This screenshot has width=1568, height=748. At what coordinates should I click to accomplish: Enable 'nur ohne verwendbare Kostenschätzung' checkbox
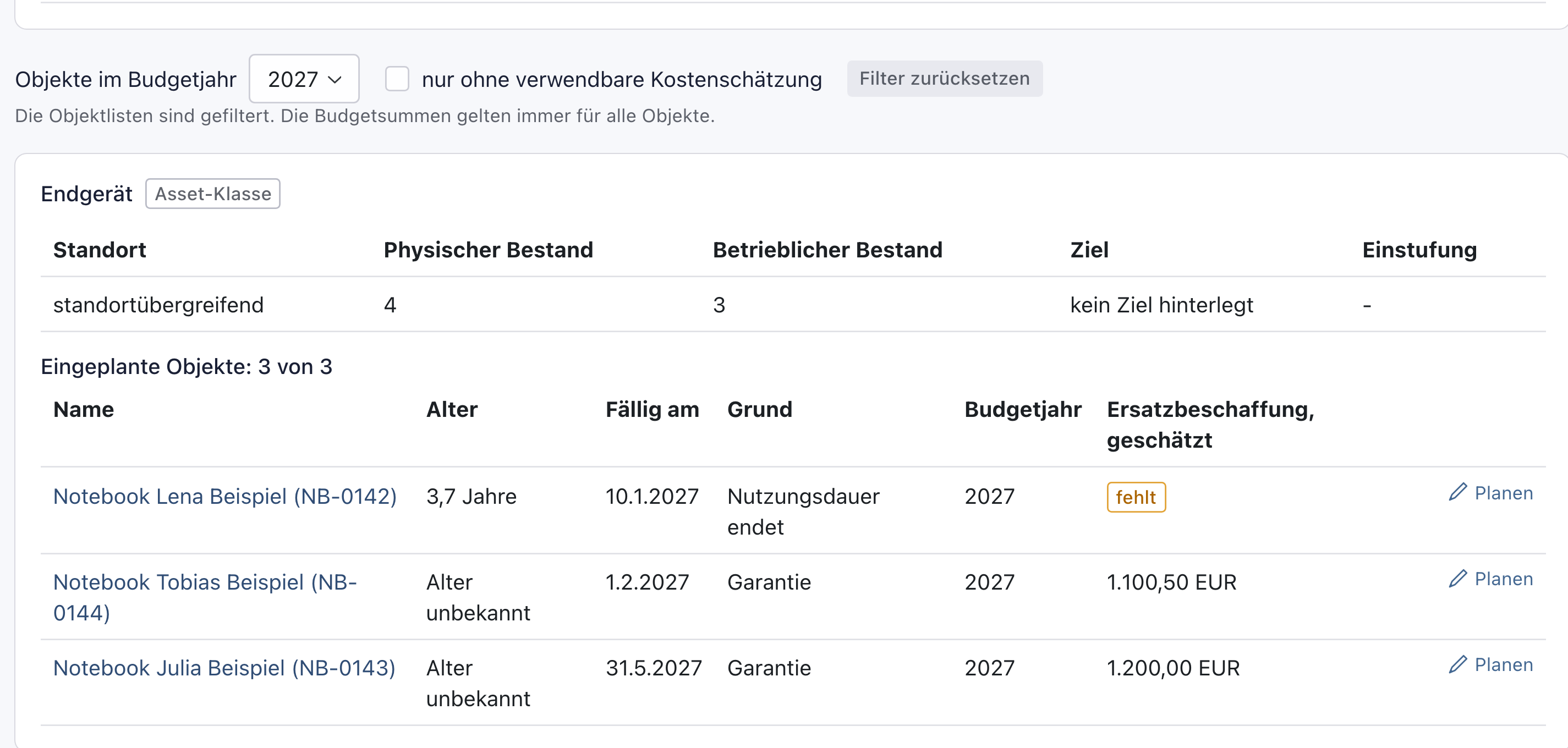397,79
